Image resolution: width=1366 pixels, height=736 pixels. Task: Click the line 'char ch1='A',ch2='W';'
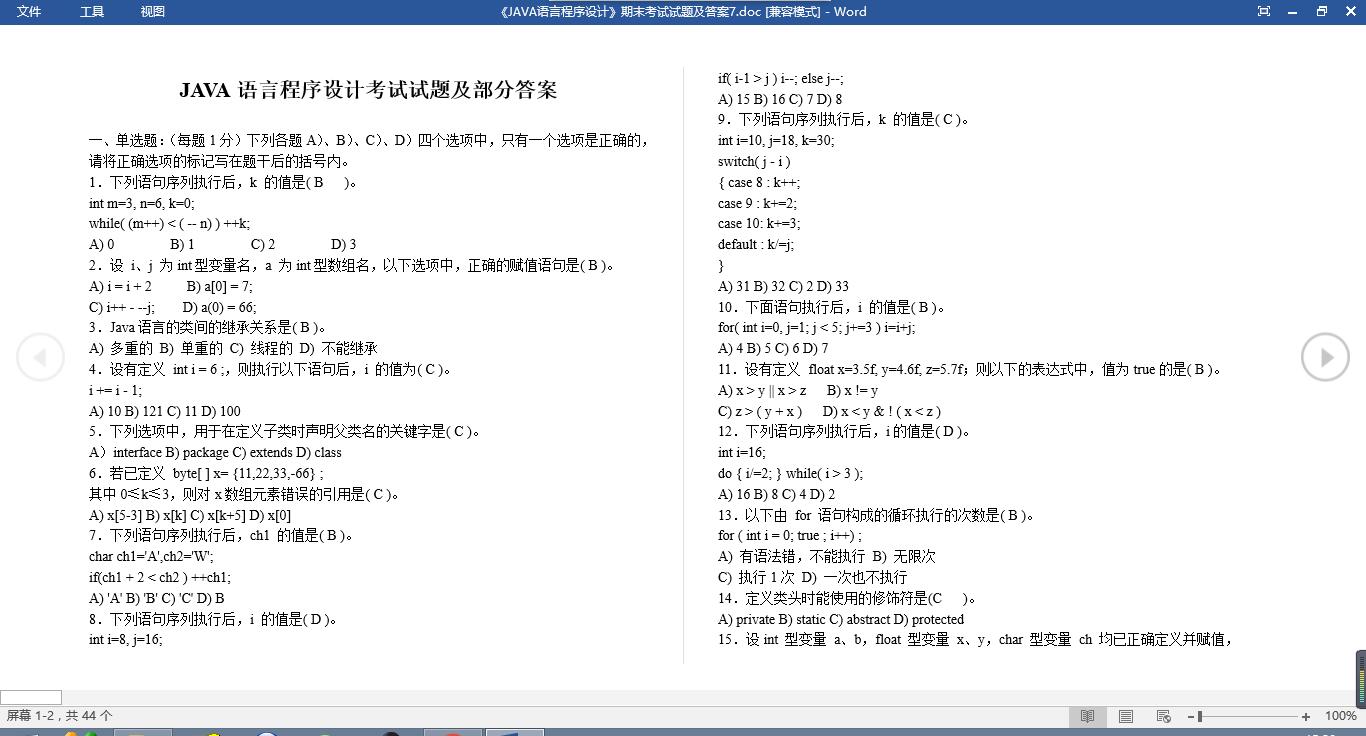click(x=151, y=556)
